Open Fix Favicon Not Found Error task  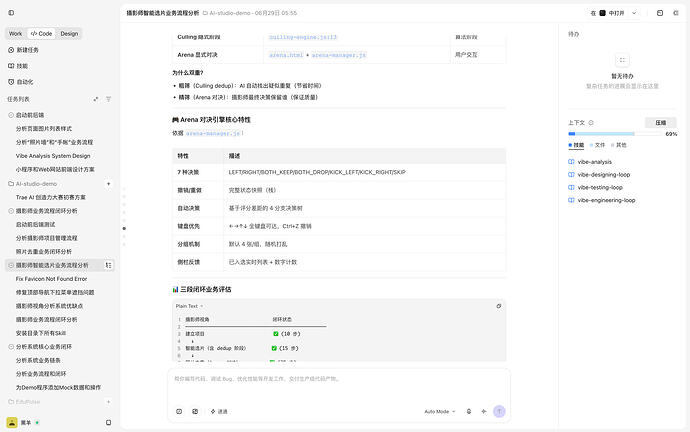point(51,279)
